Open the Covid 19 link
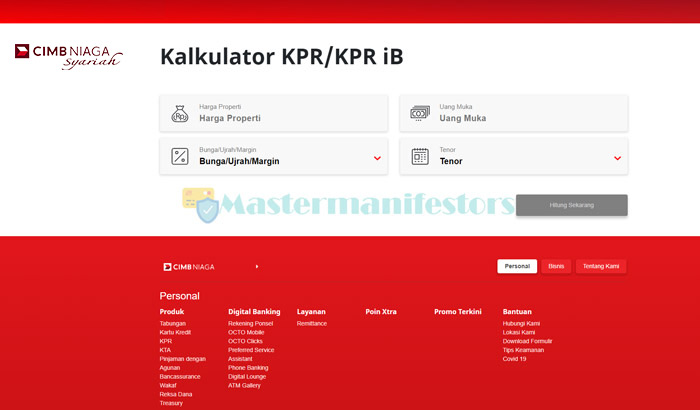 coord(514,359)
